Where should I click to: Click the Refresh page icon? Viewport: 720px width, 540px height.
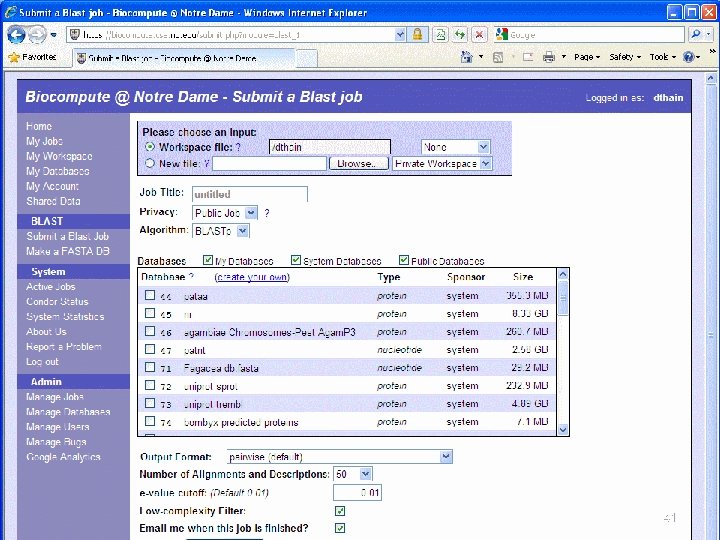tap(460, 35)
